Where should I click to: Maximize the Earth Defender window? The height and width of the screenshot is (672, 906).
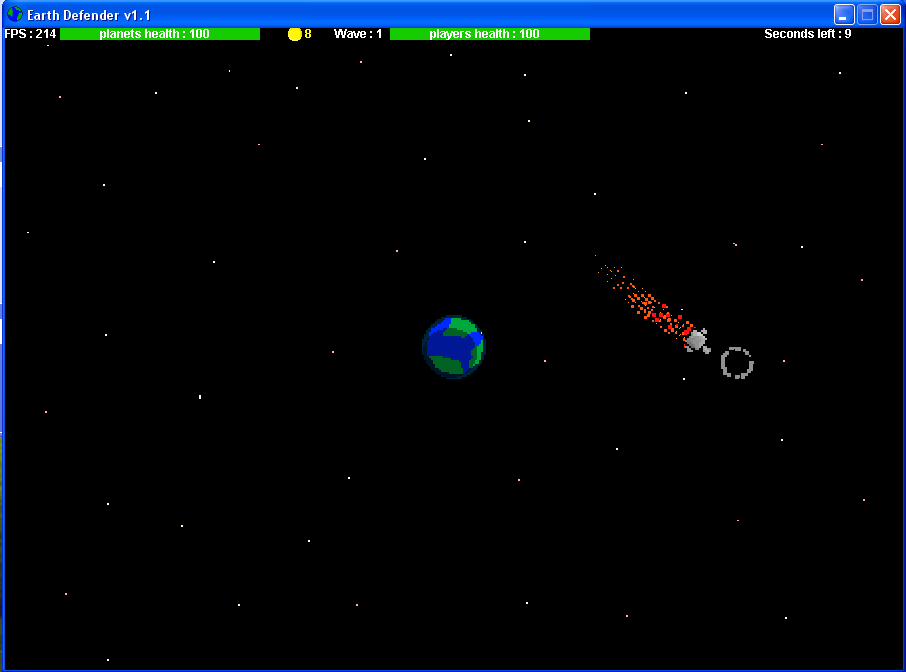[867, 14]
